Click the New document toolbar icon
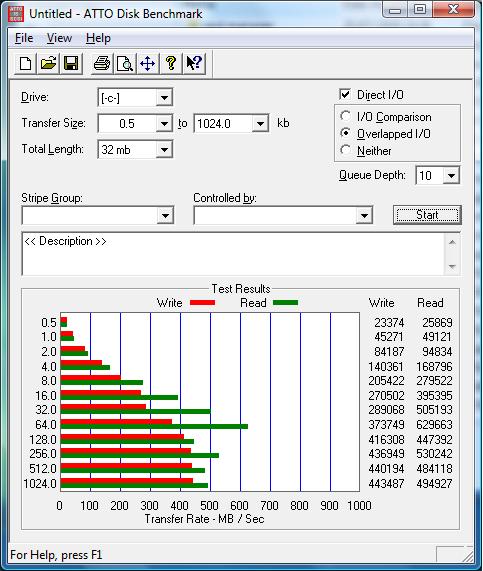The image size is (483, 571). pyautogui.click(x=25, y=63)
